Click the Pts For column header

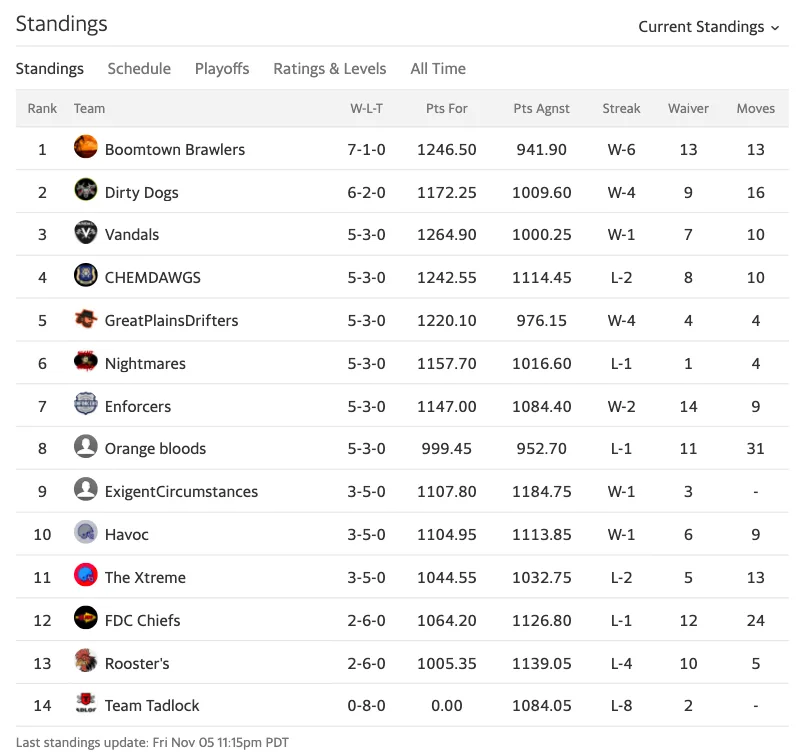coord(446,109)
